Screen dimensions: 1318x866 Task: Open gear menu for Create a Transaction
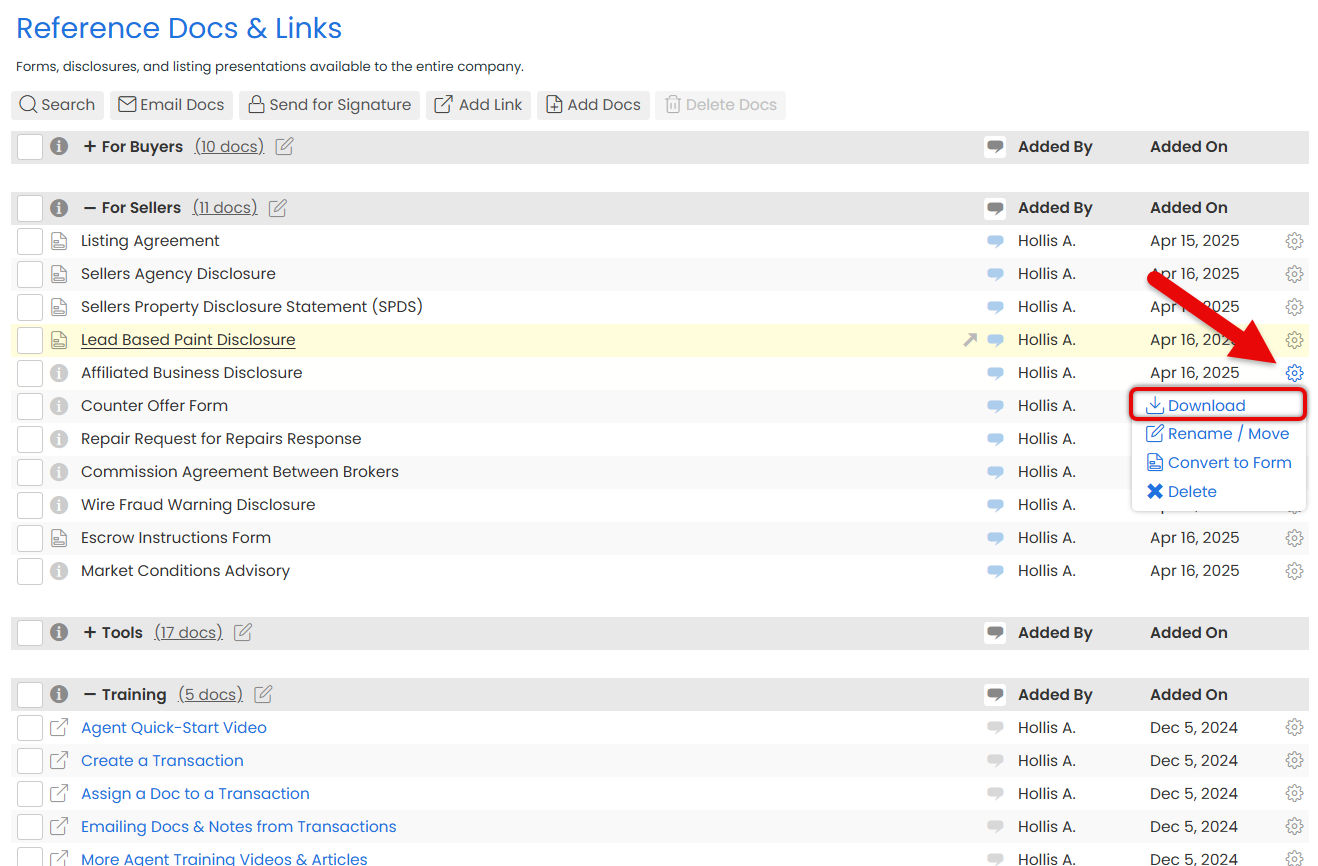1294,761
